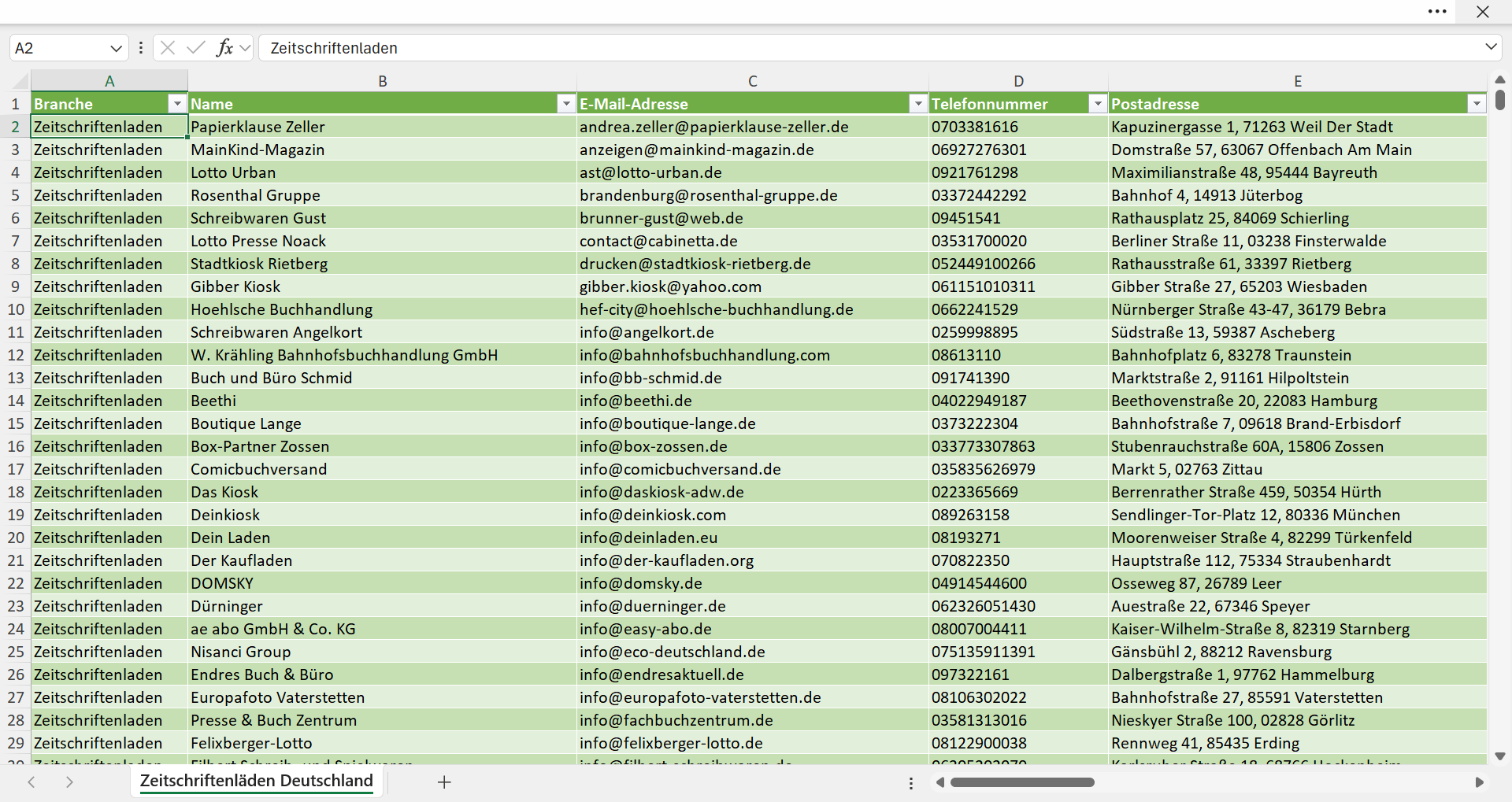This screenshot has width=1512, height=802.
Task: Switch to Zeitschriftenläden Deutschland sheet tab
Action: click(x=257, y=781)
